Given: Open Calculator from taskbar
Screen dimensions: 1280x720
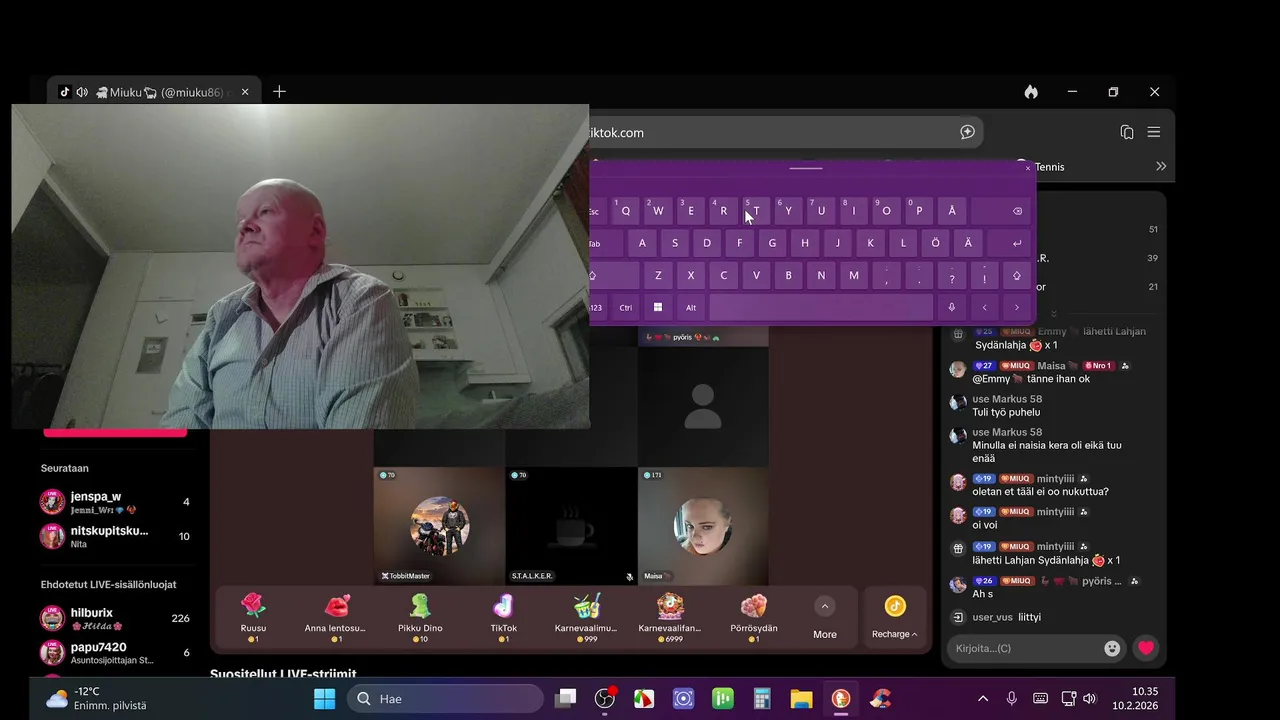Looking at the screenshot, I should point(762,698).
